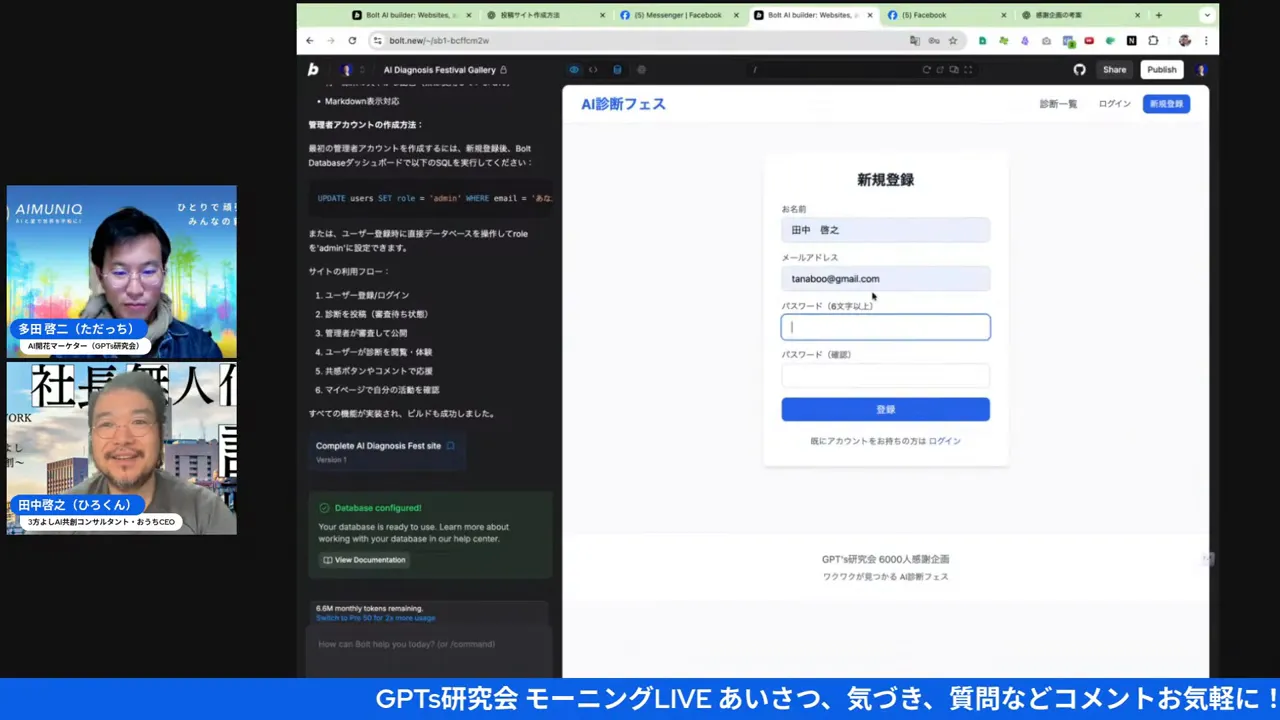
Task: Open the GitHub icon near Share button
Action: [x=1079, y=69]
